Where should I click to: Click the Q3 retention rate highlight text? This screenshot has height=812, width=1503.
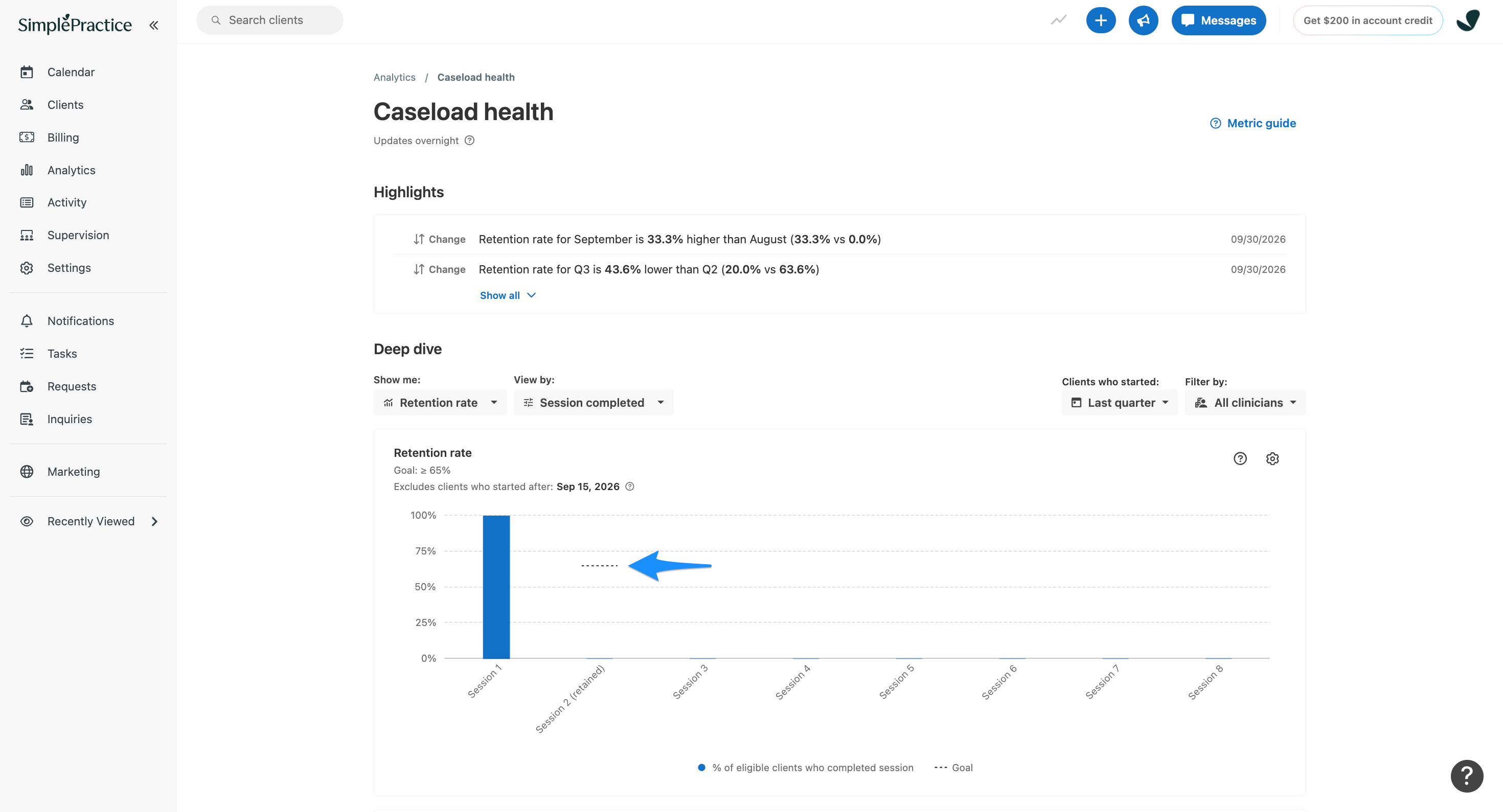(649, 269)
